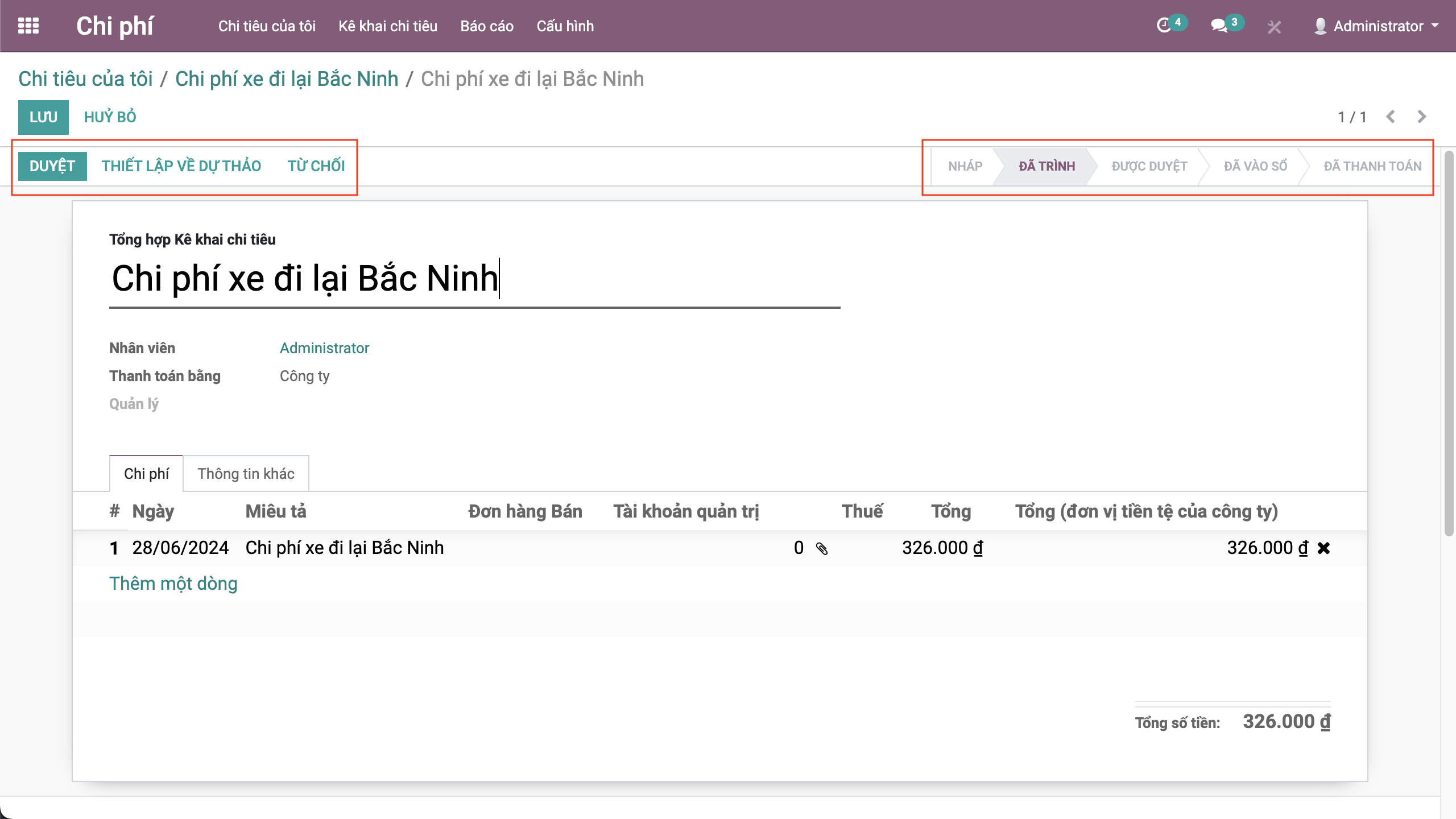Open the Báo cáo menu
This screenshot has width=1456, height=819.
click(487, 26)
